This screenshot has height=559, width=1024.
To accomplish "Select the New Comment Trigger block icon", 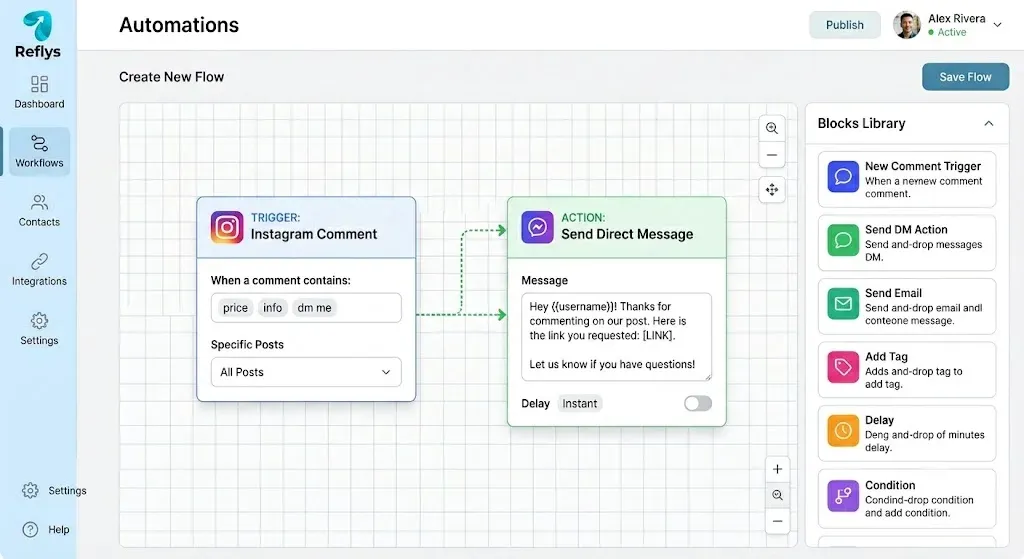I will (x=843, y=176).
